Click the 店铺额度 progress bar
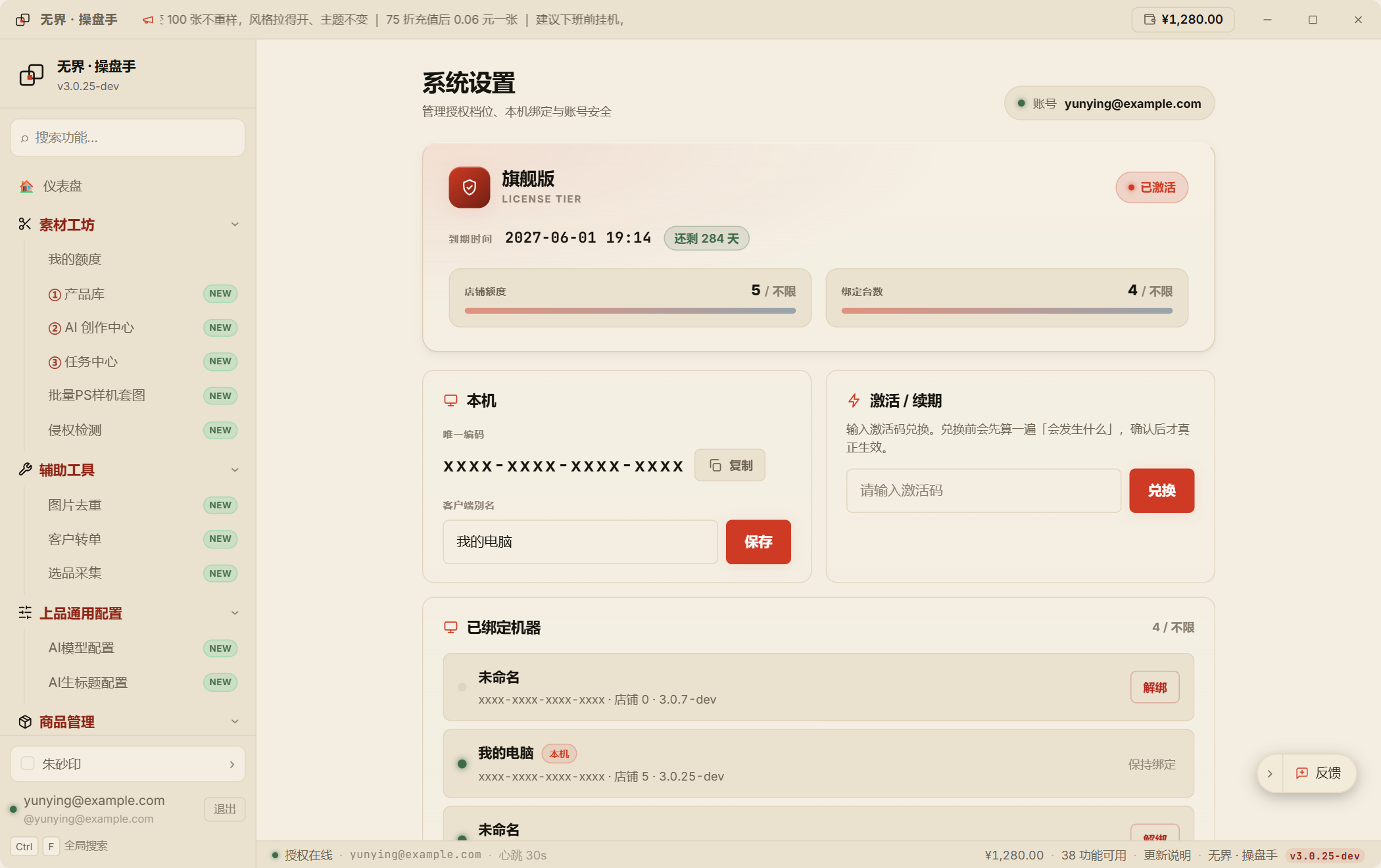The height and width of the screenshot is (868, 1381). (630, 310)
